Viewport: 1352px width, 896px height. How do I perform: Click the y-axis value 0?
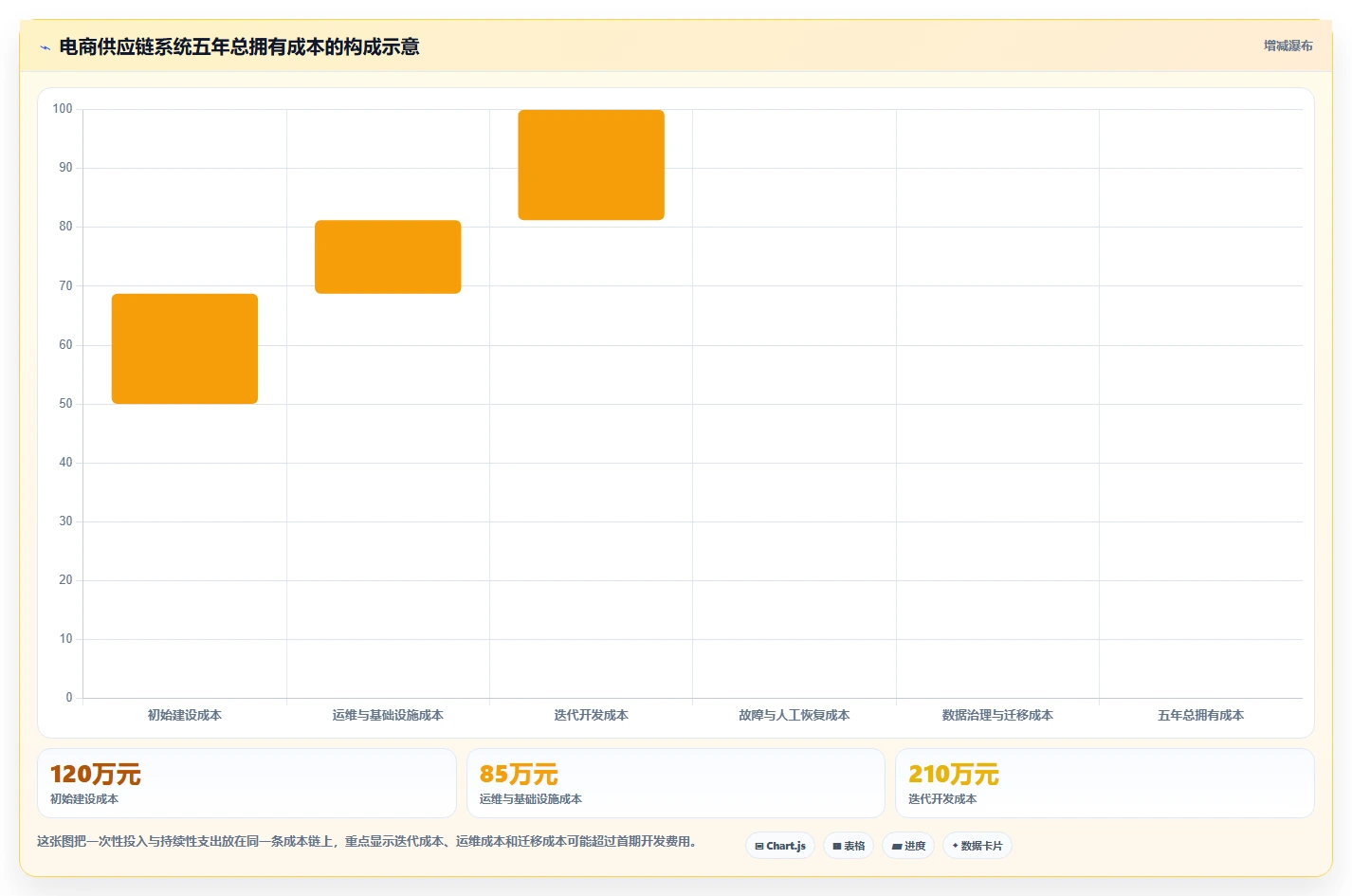click(69, 698)
